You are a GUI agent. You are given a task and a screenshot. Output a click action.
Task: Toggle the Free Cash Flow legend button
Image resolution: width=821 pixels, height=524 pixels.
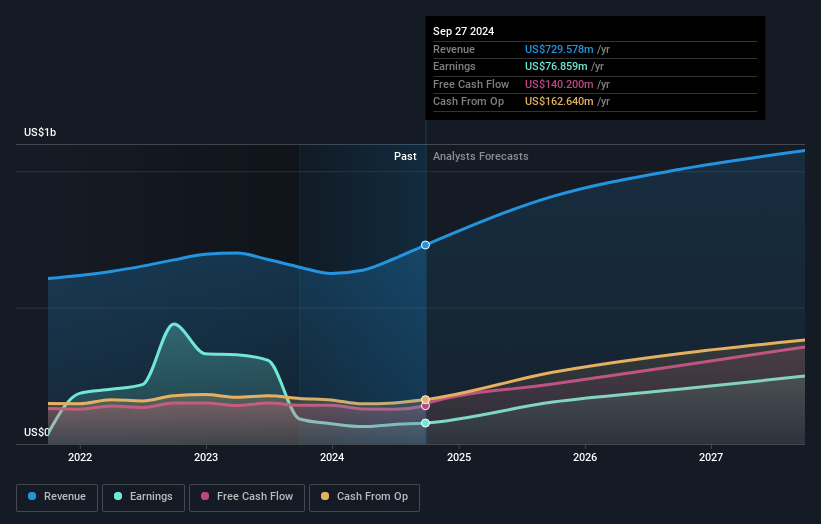click(x=247, y=497)
